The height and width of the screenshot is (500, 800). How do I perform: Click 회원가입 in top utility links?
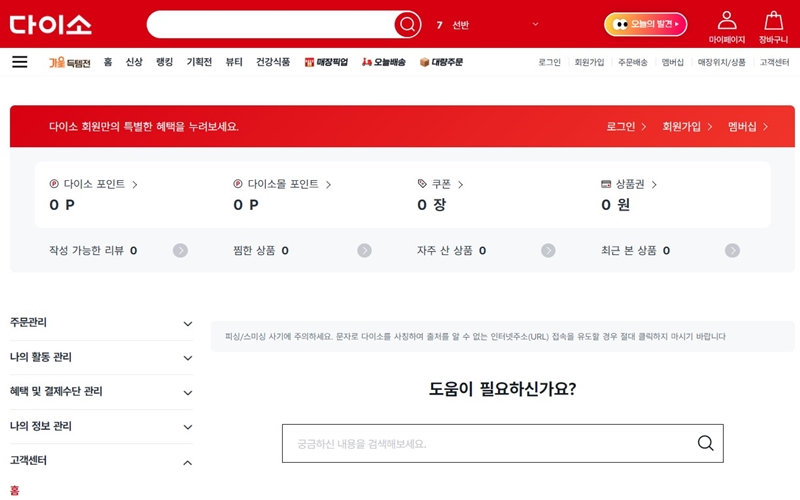(x=589, y=62)
